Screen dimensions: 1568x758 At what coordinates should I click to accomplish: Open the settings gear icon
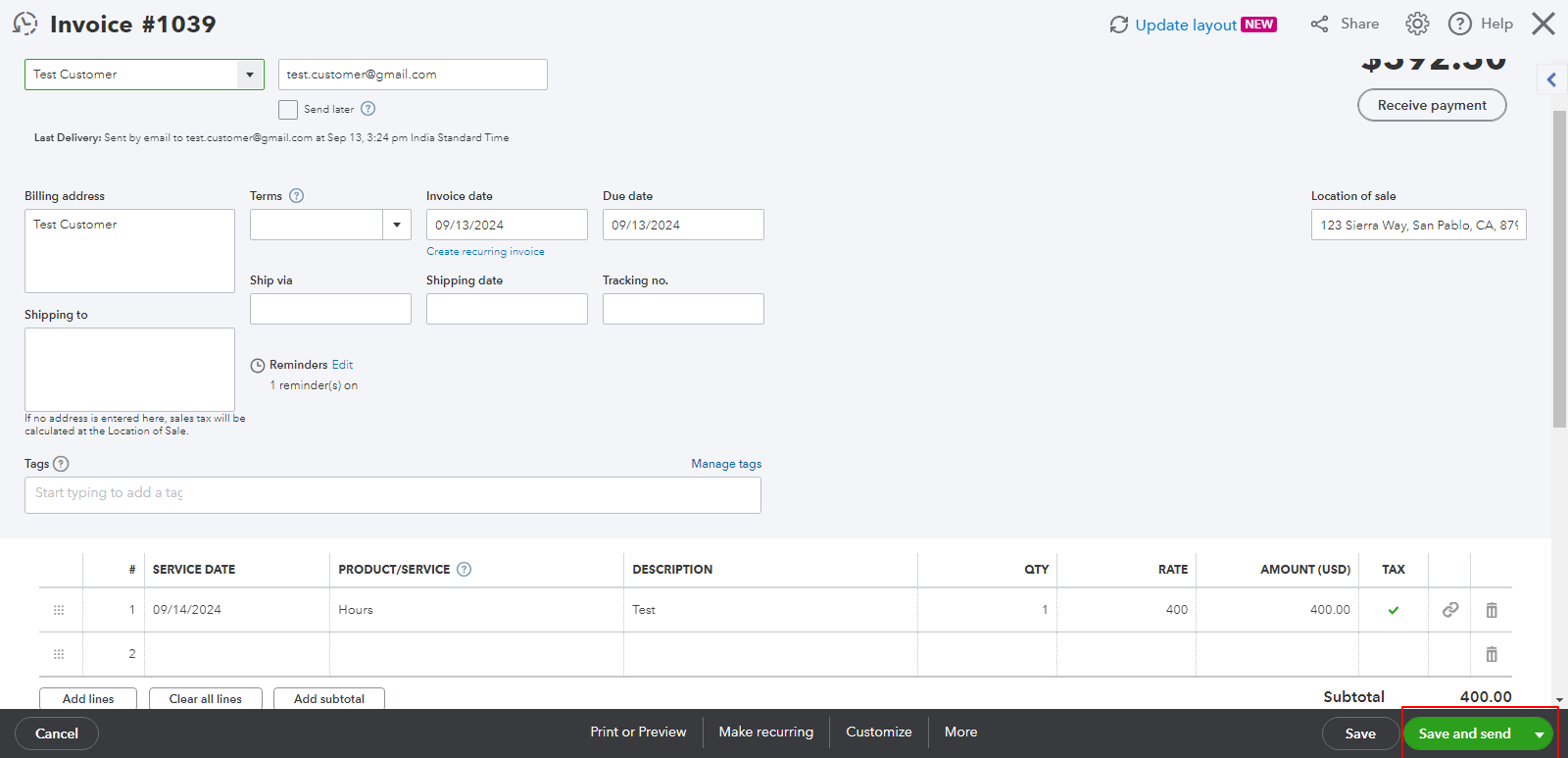click(1417, 24)
